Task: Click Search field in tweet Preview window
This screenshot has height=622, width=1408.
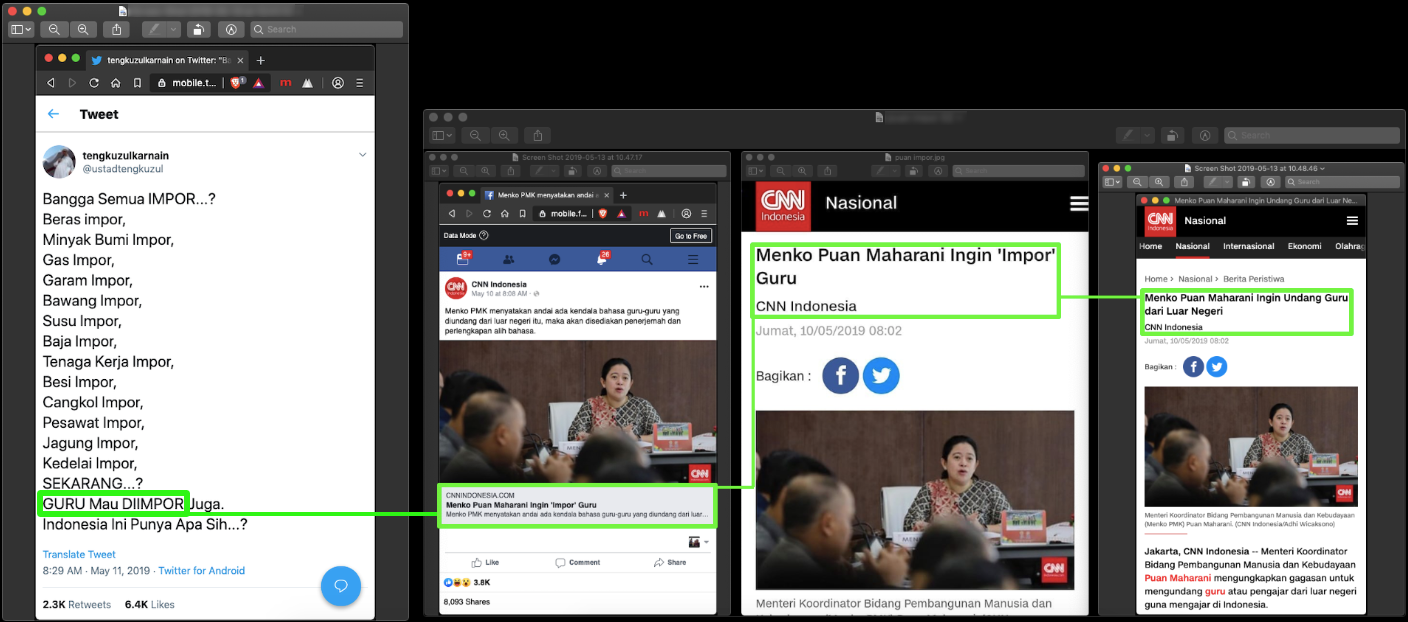Action: [324, 29]
